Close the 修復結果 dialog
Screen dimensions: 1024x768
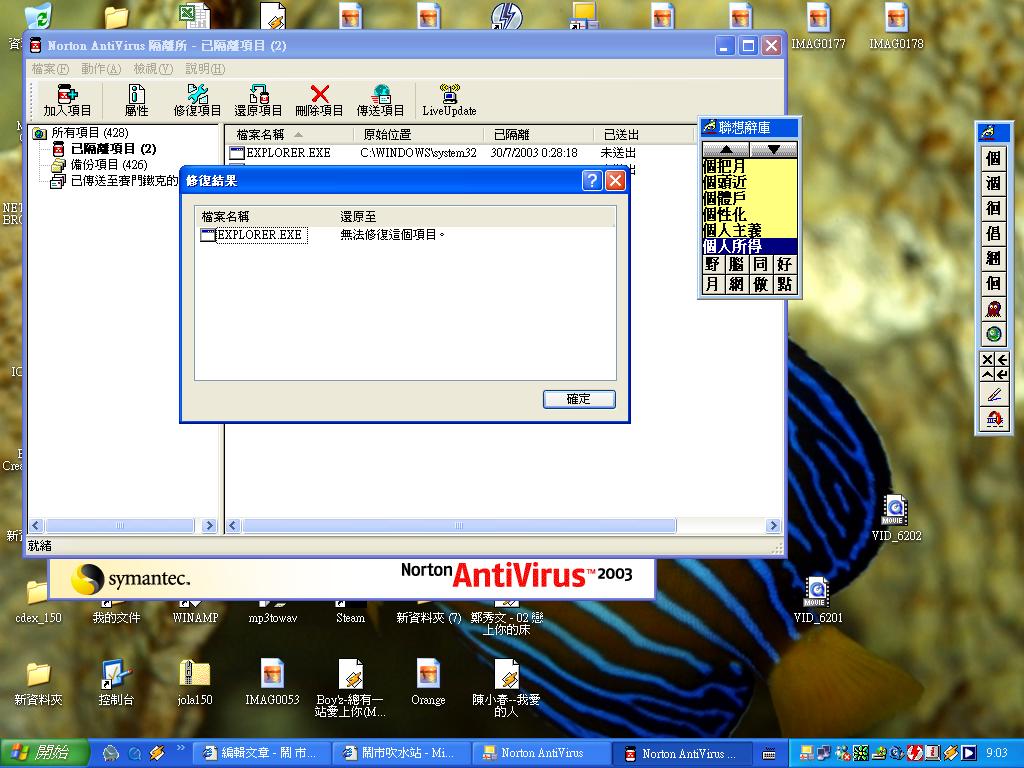[615, 180]
